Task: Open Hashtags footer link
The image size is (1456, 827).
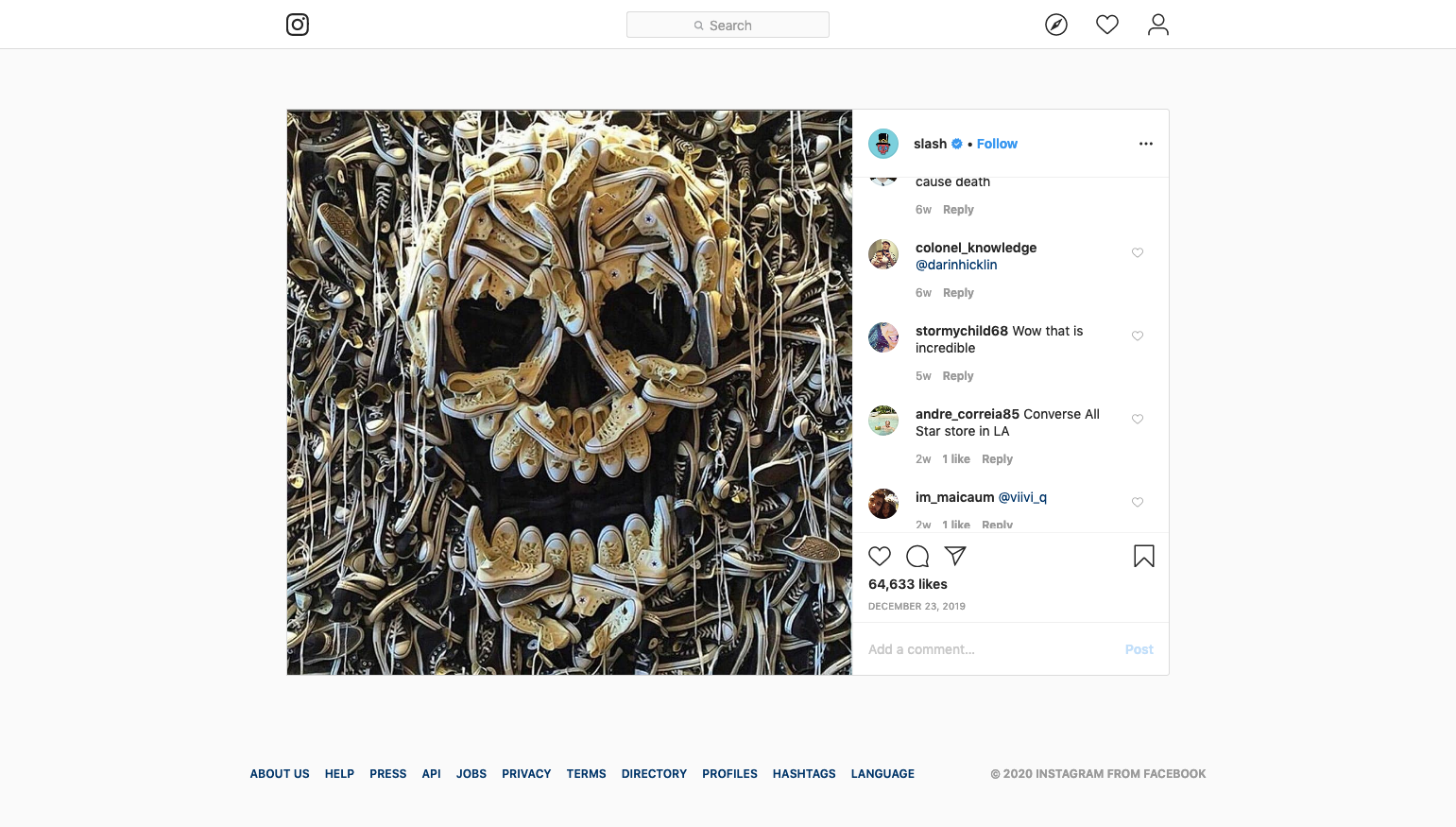Action: tap(804, 774)
